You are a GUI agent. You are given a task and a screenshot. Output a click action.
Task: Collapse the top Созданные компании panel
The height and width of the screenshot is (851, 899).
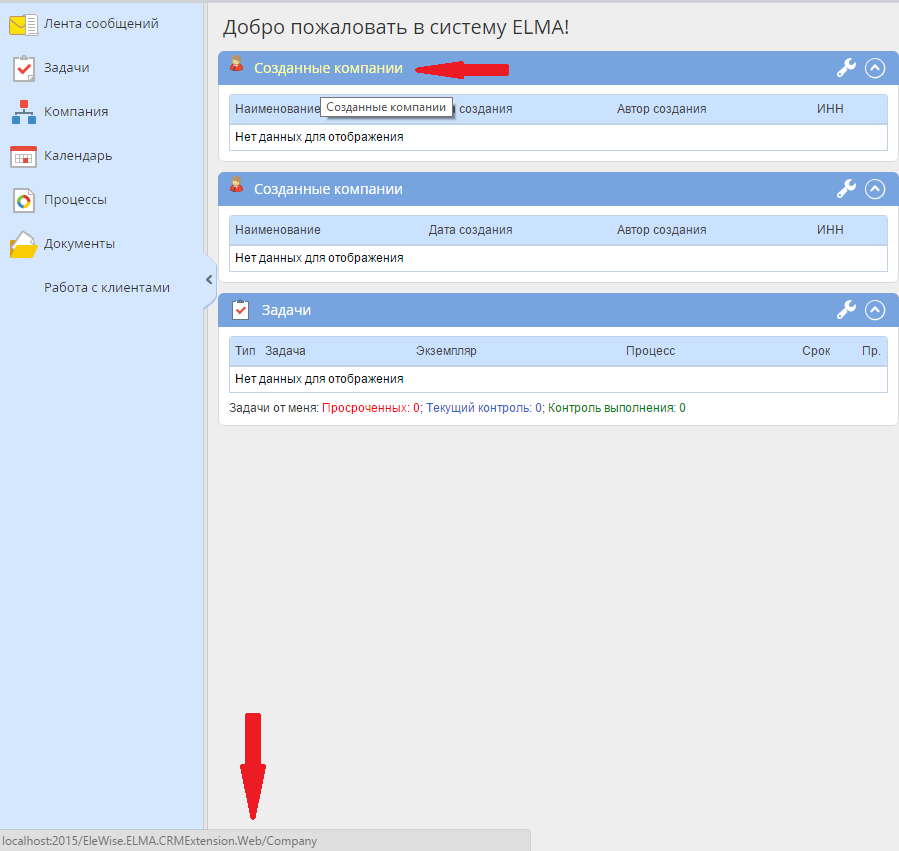[x=875, y=68]
